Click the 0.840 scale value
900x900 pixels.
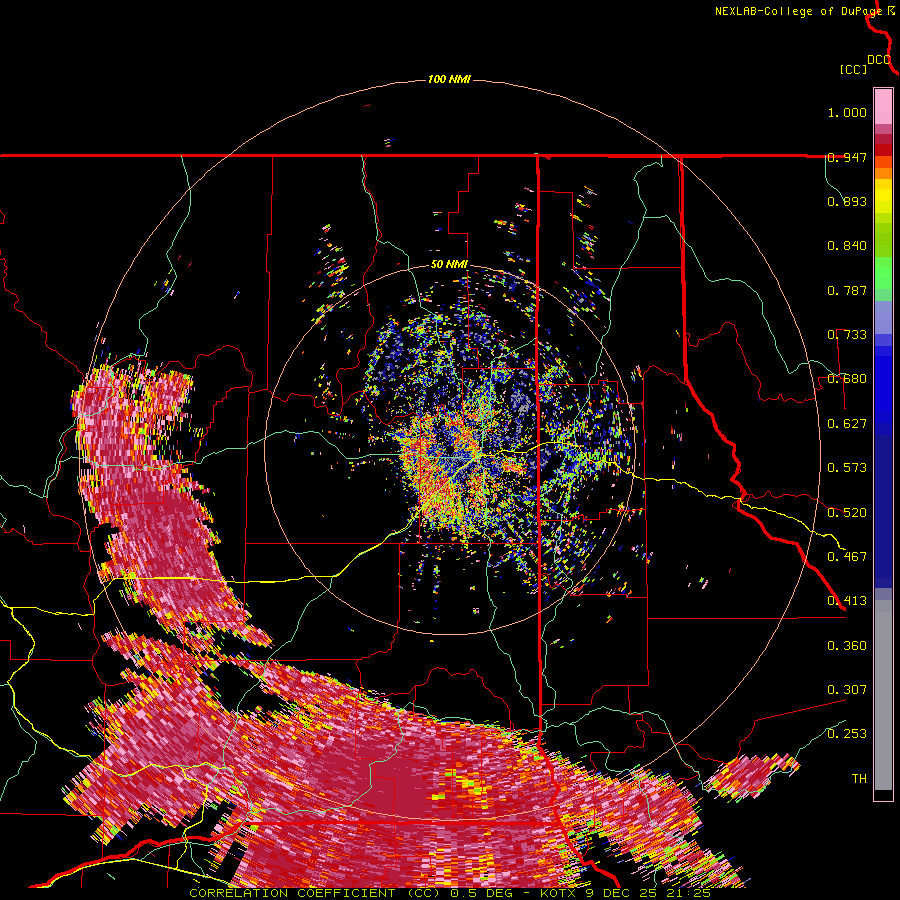click(847, 246)
